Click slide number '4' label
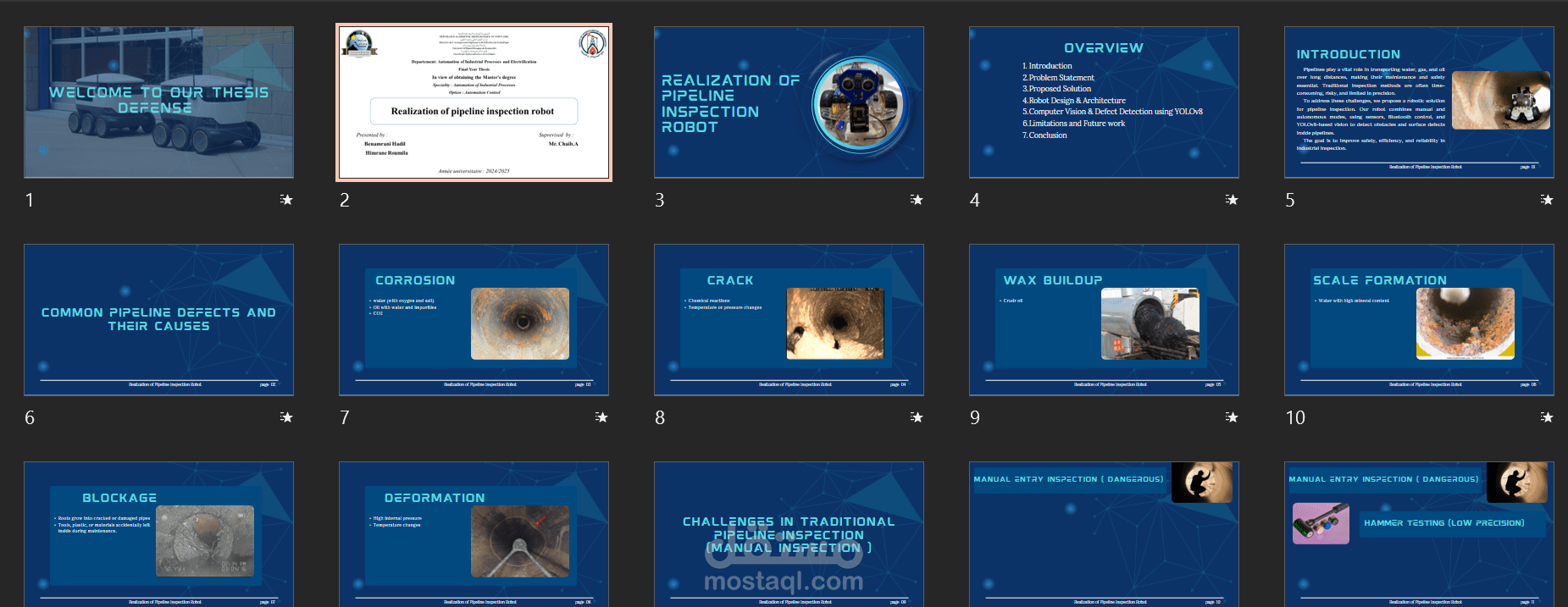 (x=975, y=201)
